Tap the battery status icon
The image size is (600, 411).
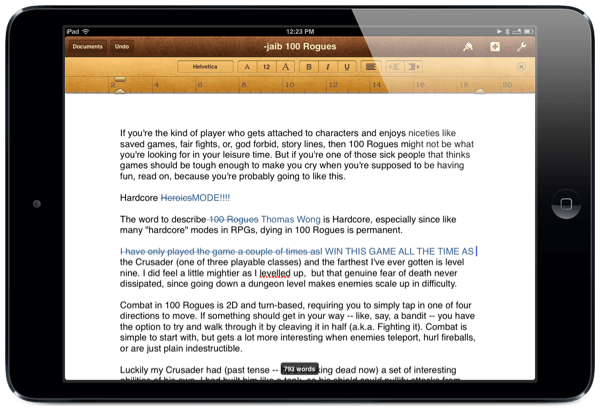click(528, 31)
